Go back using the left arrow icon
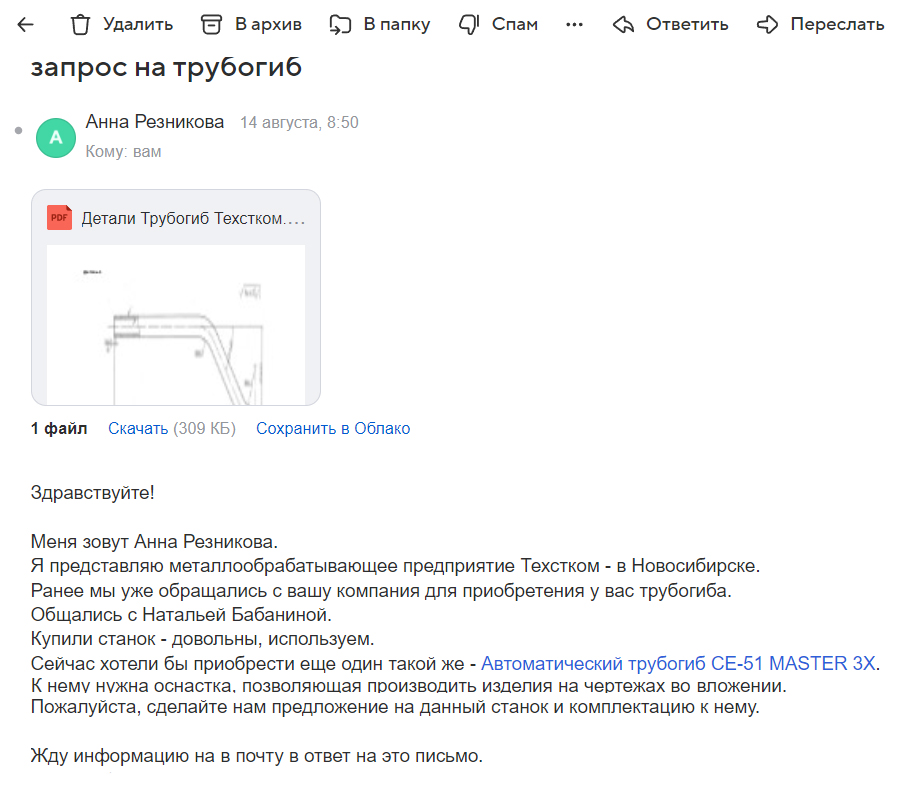The width and height of the screenshot is (899, 786). (x=25, y=24)
